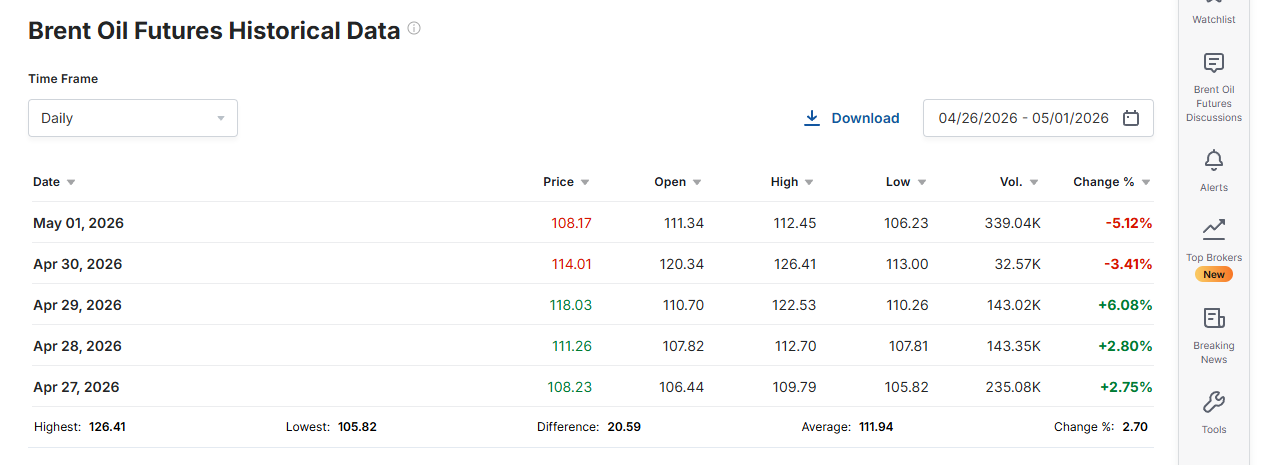Click the info icon beside Historical Data title
The width and height of the screenshot is (1278, 465).
click(x=414, y=29)
